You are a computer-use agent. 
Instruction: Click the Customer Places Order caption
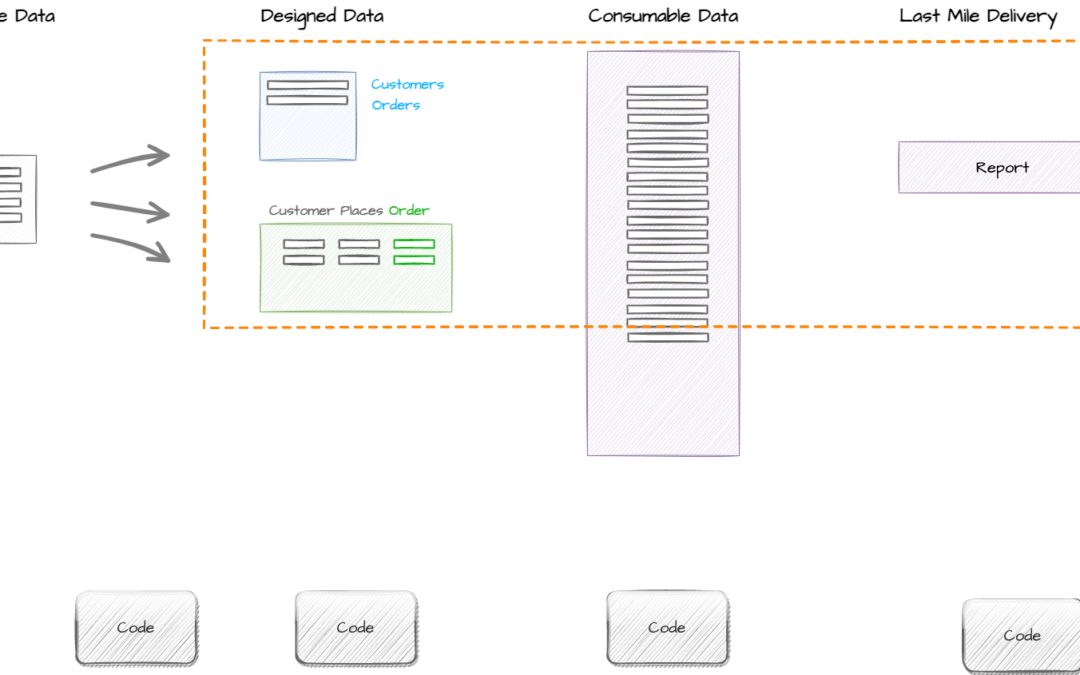[x=349, y=211]
